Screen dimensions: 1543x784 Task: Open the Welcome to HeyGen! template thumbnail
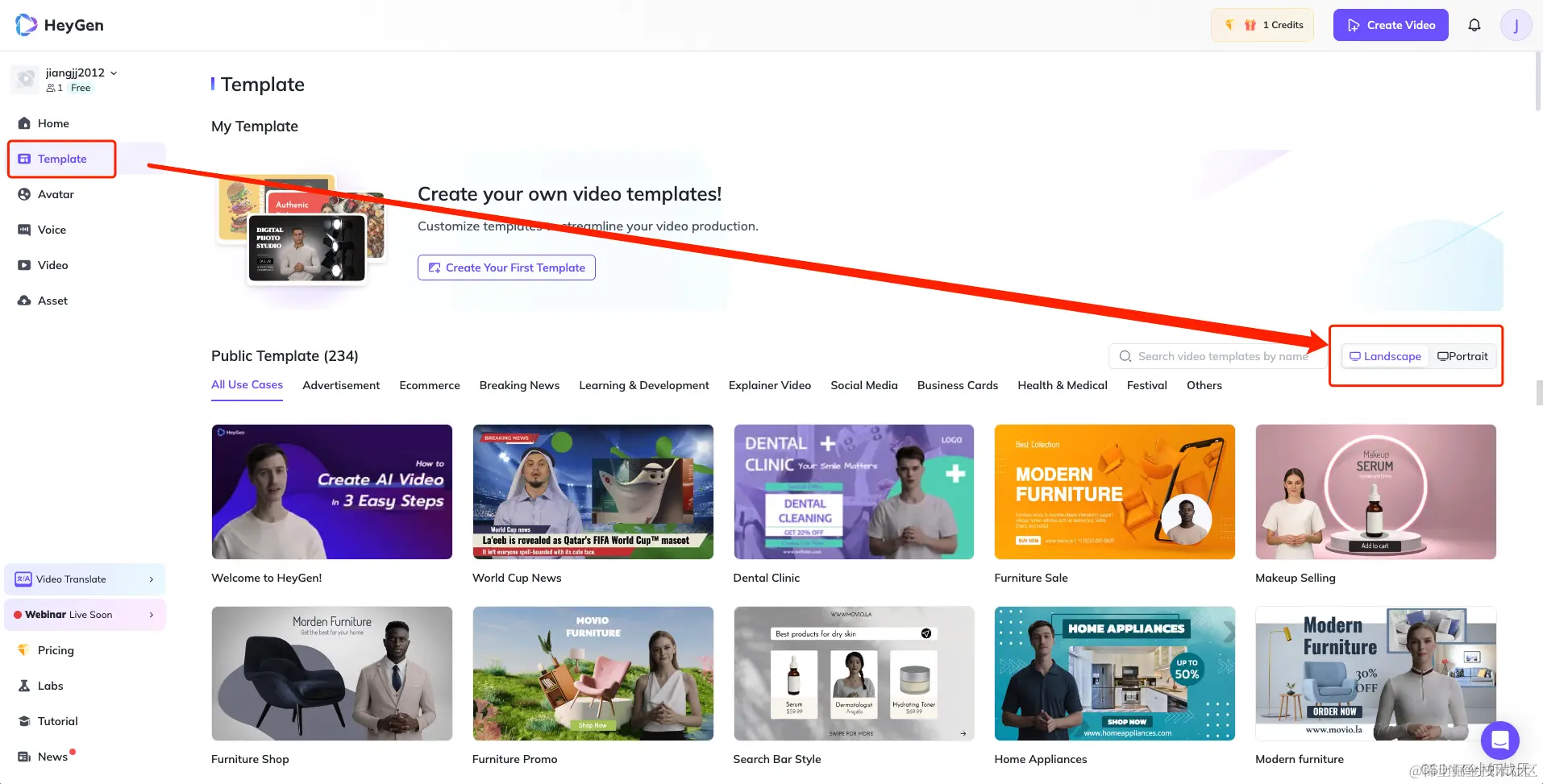332,492
